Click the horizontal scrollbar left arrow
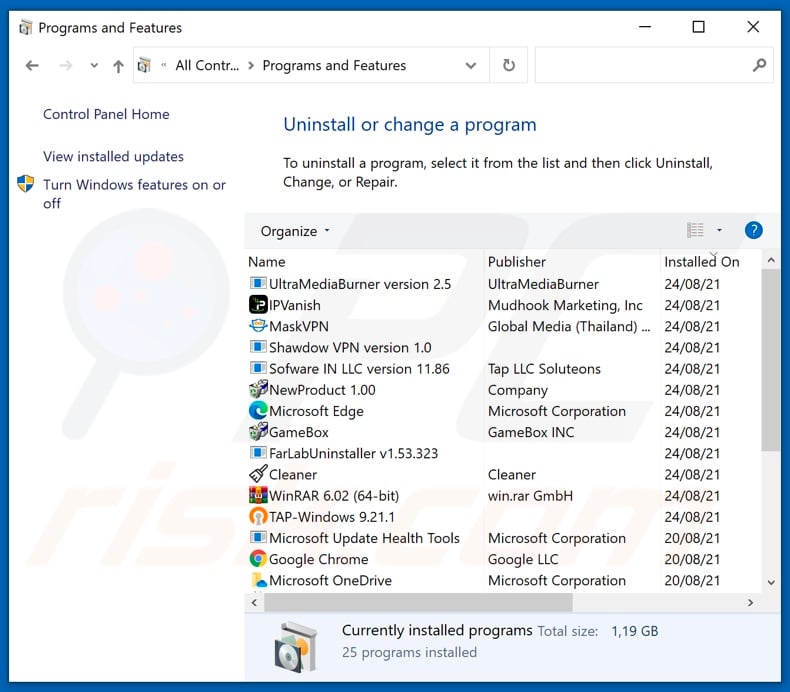The image size is (790, 692). pos(254,602)
